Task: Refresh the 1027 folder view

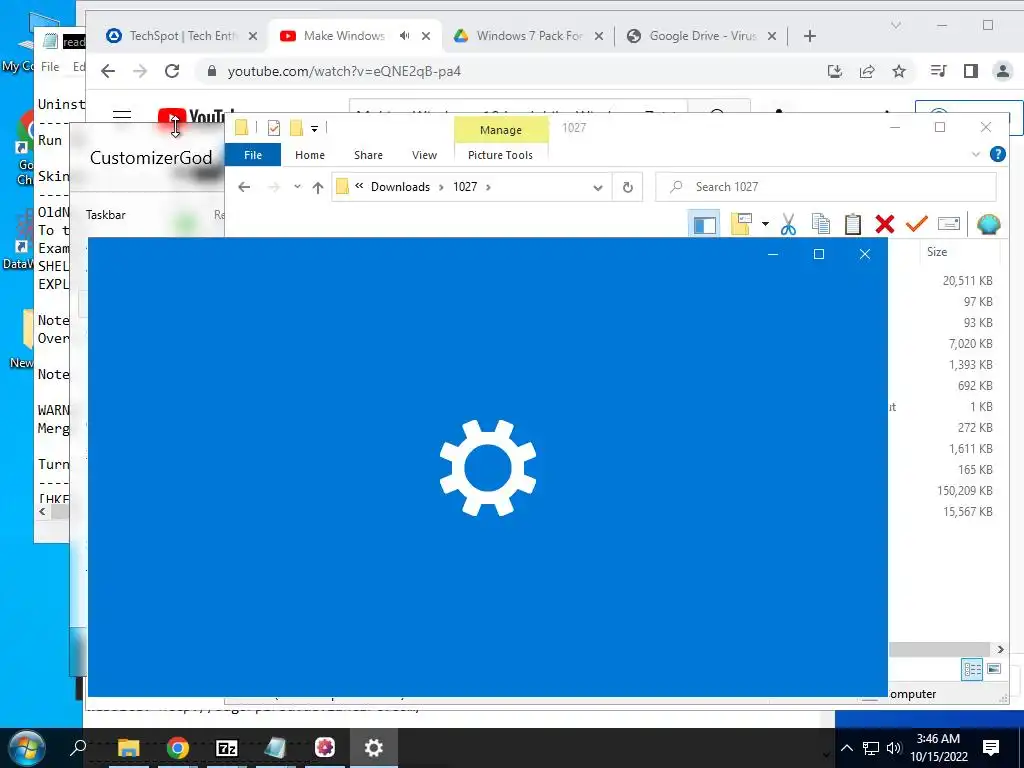Action: coord(628,187)
